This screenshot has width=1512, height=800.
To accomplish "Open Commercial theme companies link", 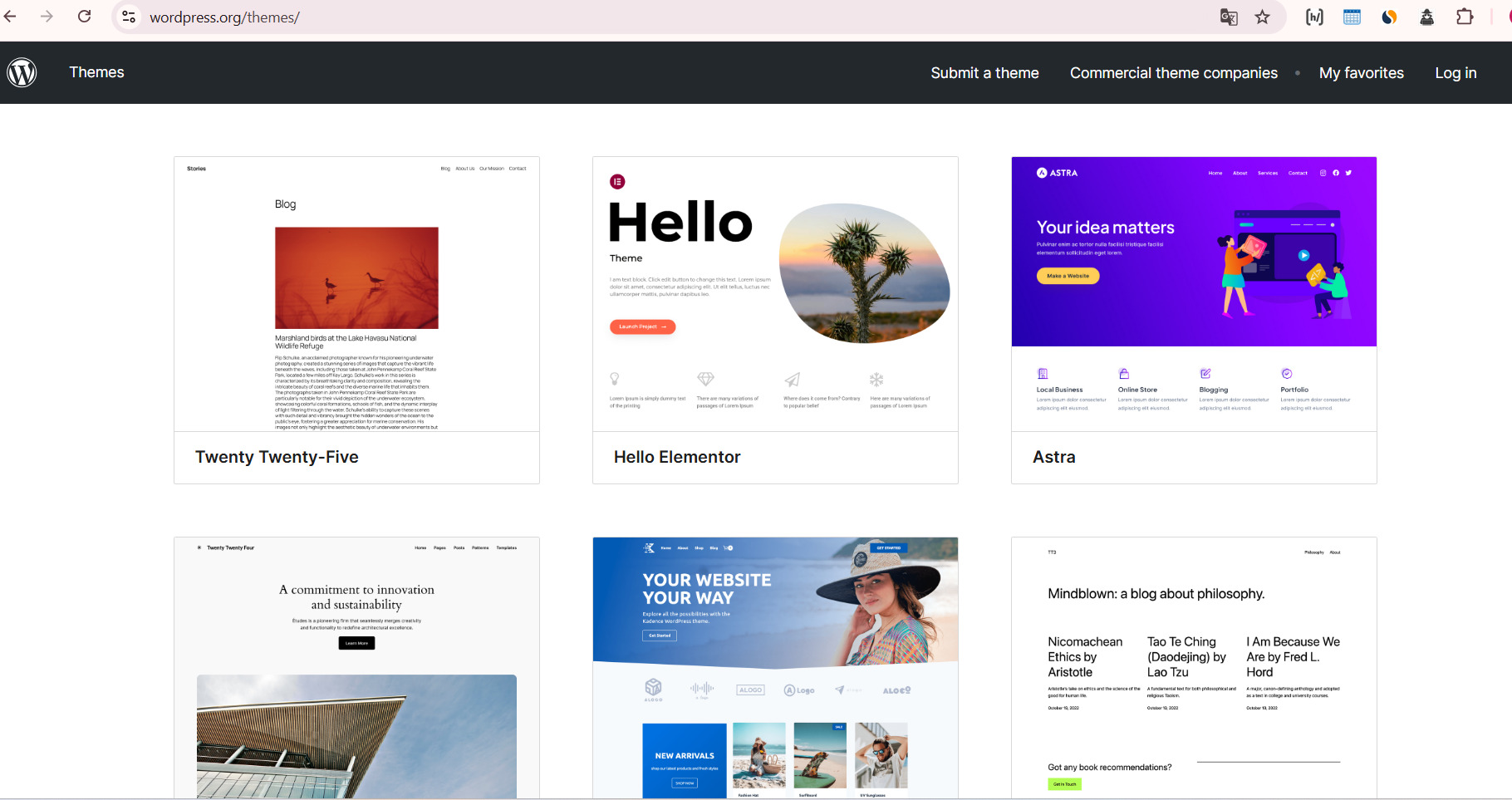I will click(x=1173, y=73).
